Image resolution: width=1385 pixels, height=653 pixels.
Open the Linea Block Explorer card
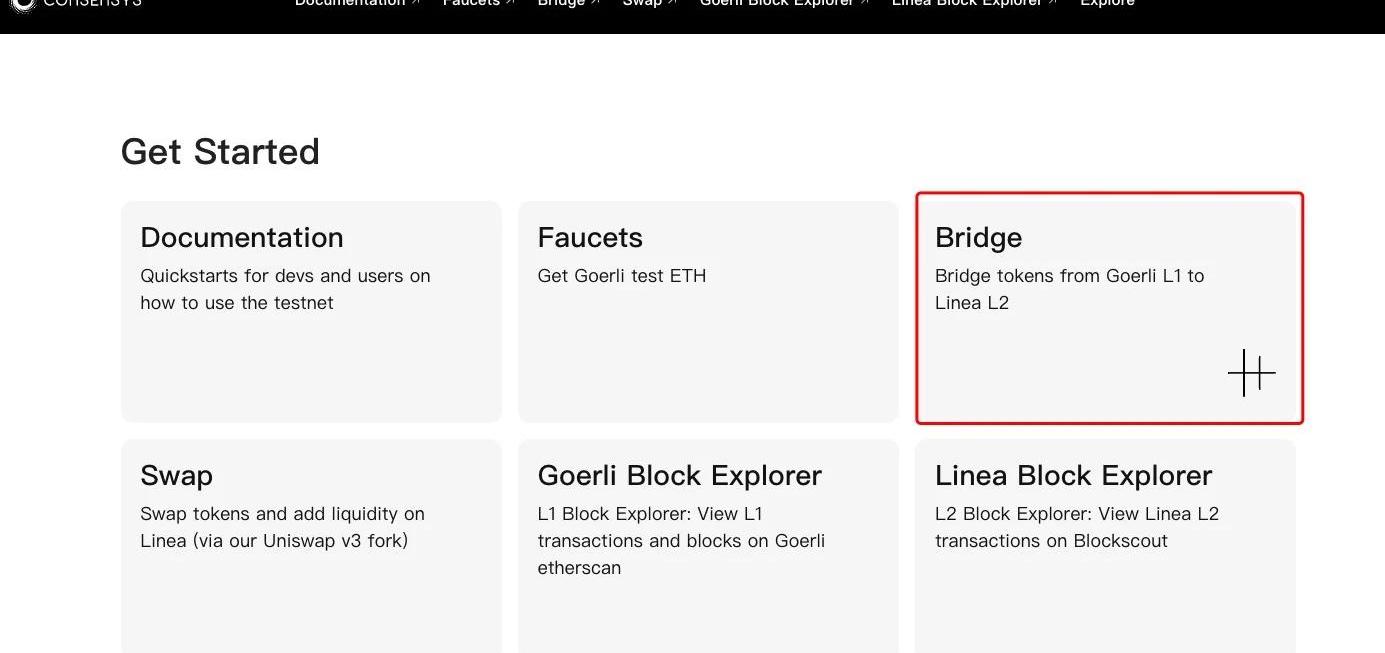click(1105, 546)
